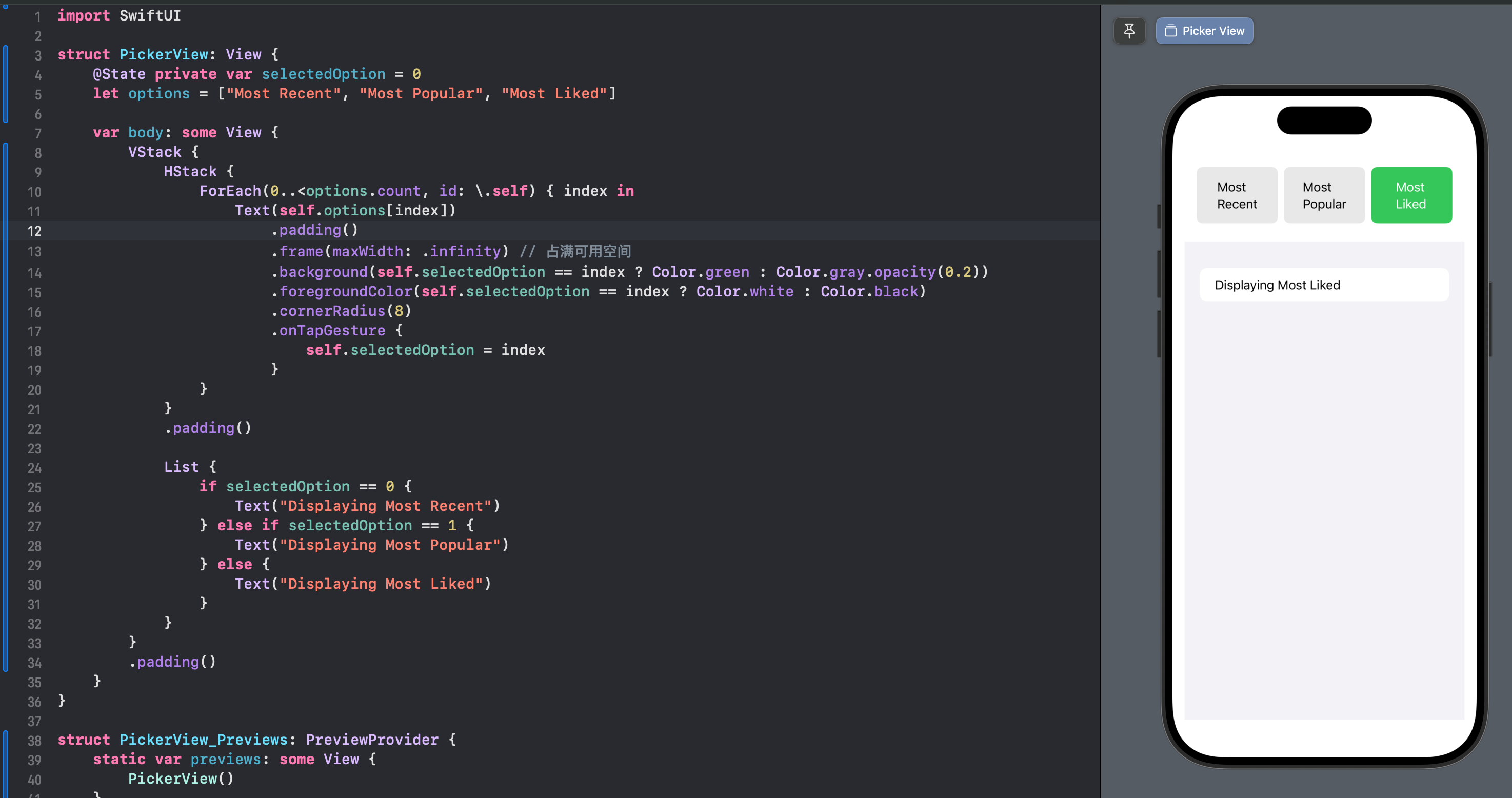
Task: Click else if selectedOption == 1 line
Action: pos(336,525)
